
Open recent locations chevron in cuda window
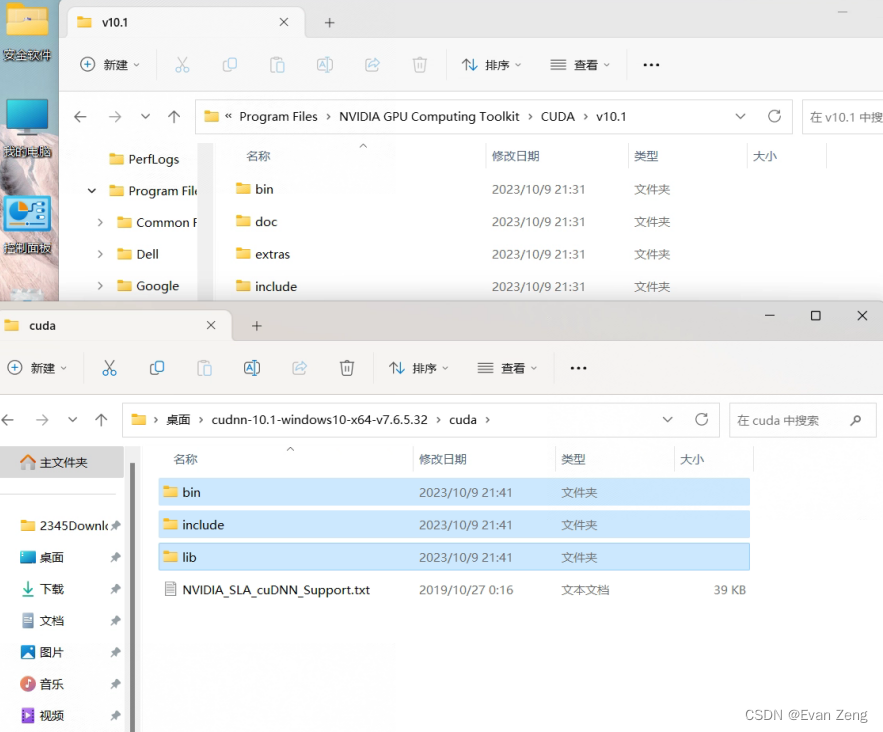click(x=73, y=419)
